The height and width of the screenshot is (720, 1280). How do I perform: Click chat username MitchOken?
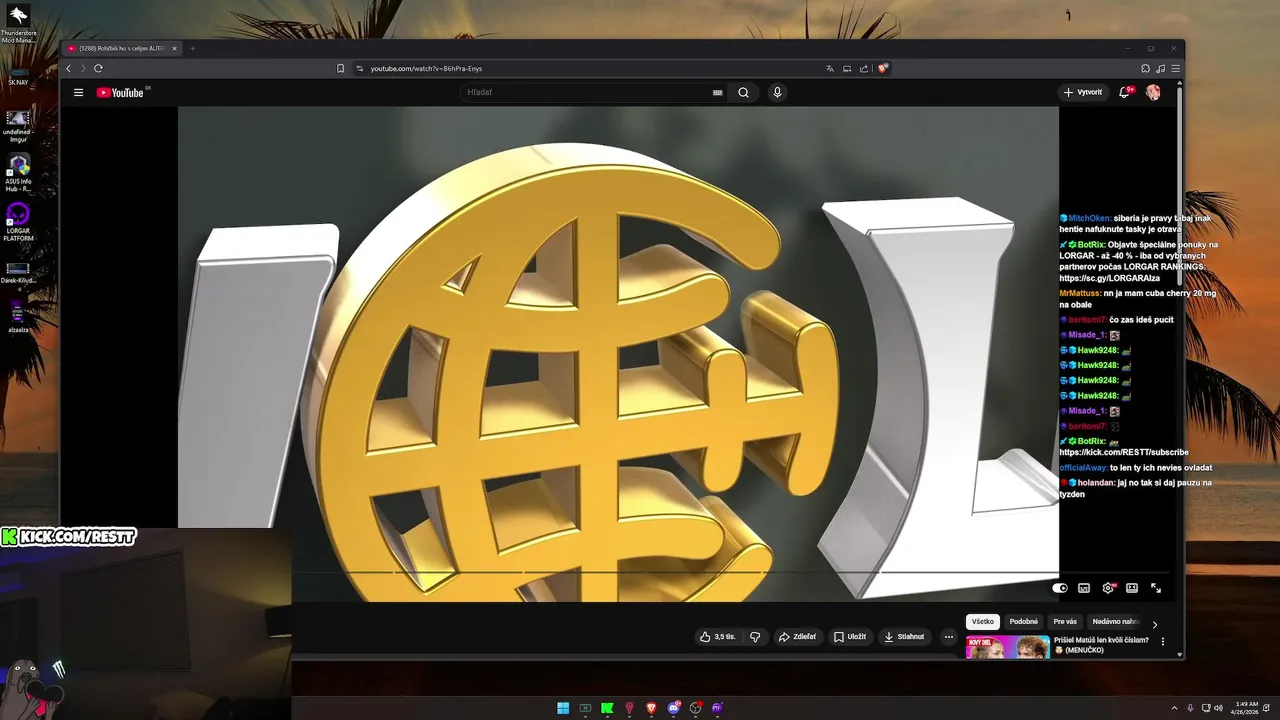tap(1090, 217)
